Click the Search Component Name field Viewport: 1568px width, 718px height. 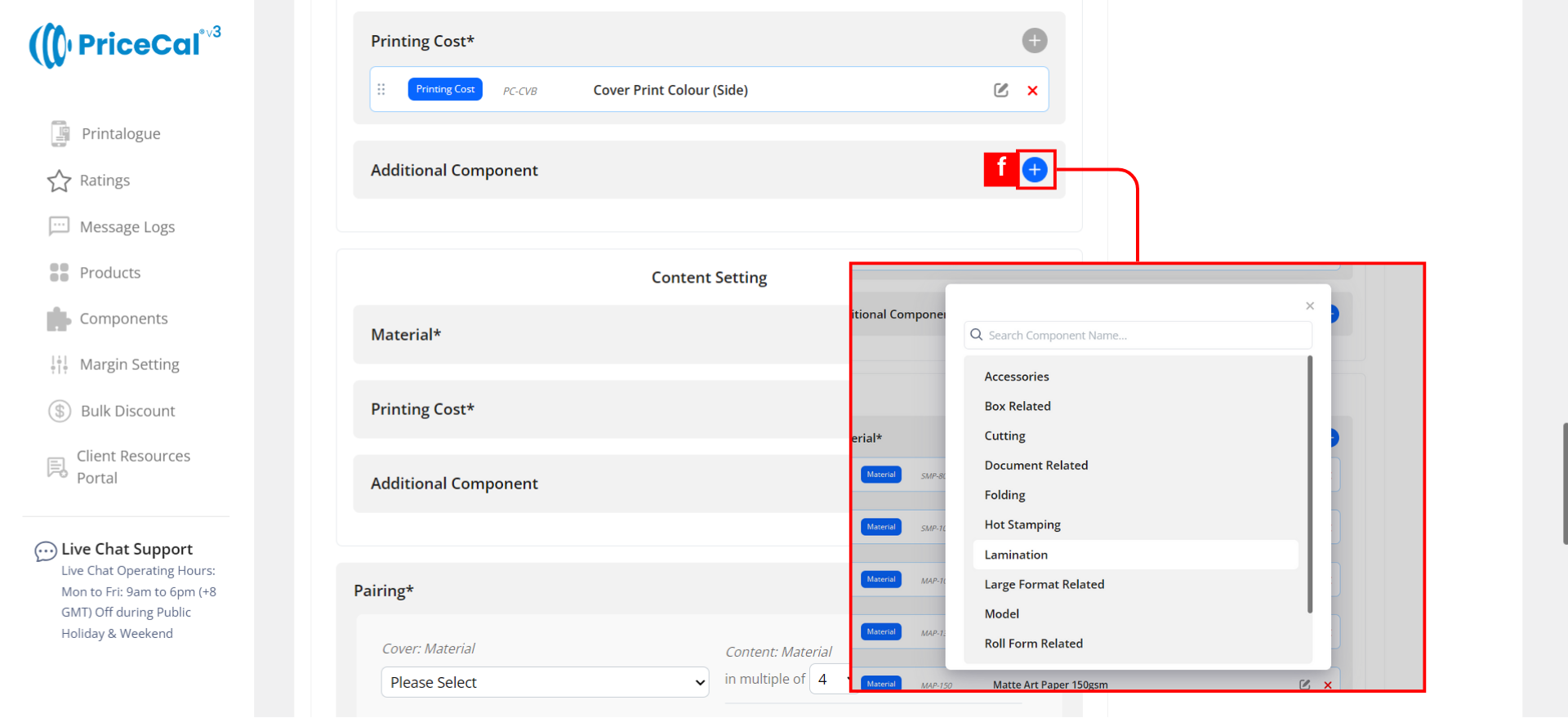[1138, 336]
